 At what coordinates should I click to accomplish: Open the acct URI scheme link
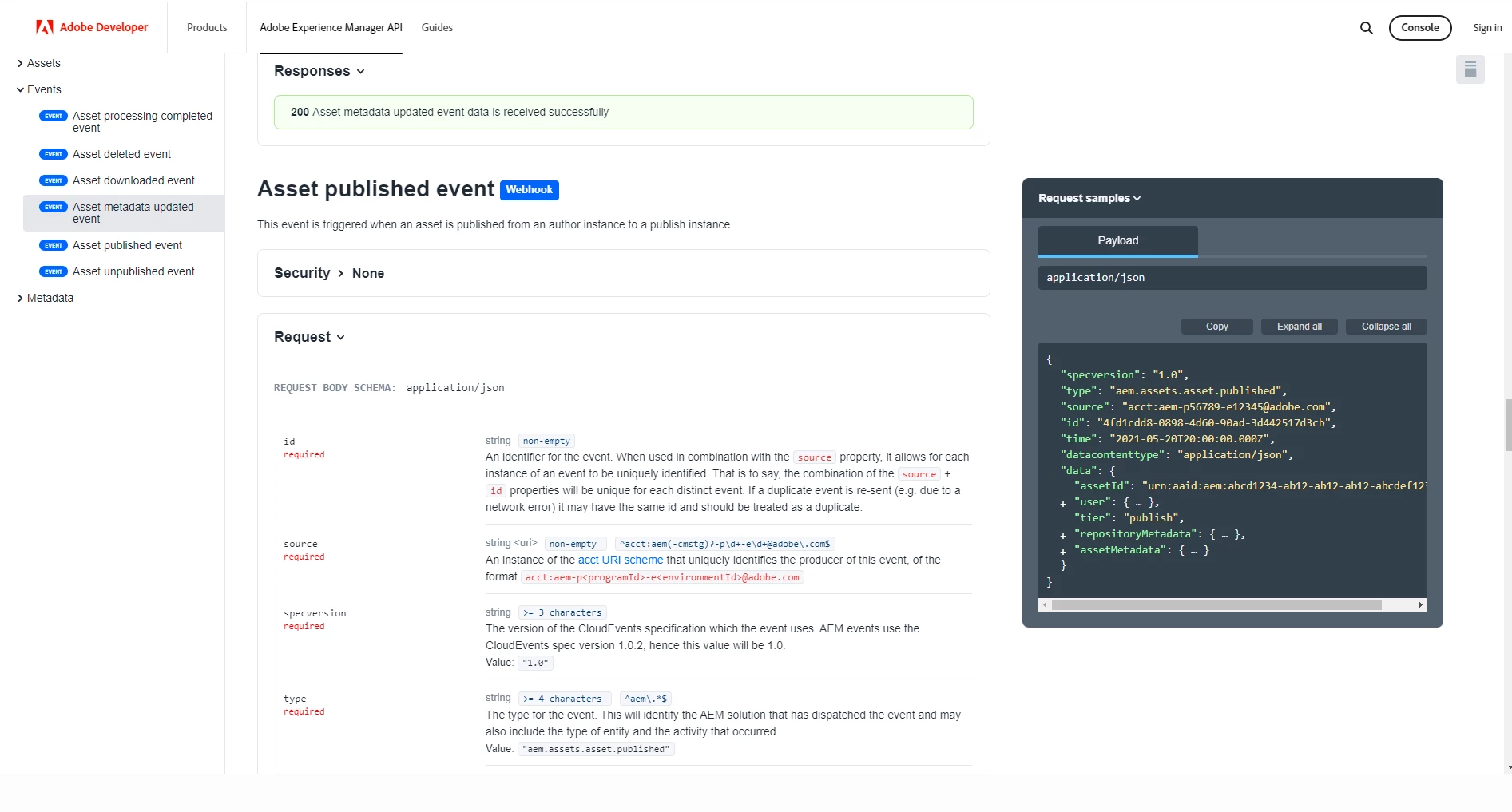coord(621,560)
